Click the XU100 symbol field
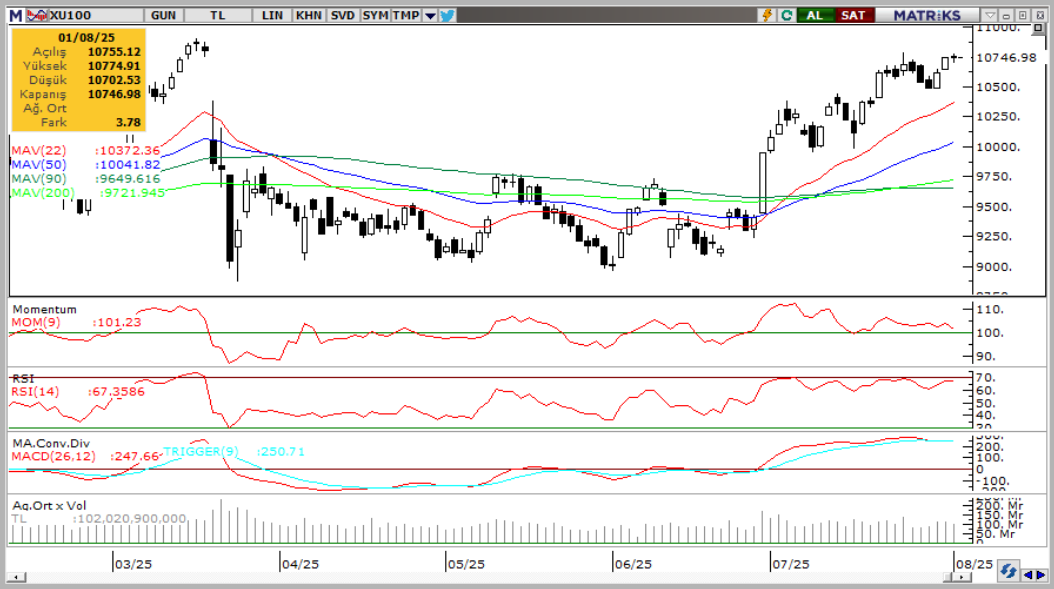The width and height of the screenshot is (1054, 589). (94, 15)
